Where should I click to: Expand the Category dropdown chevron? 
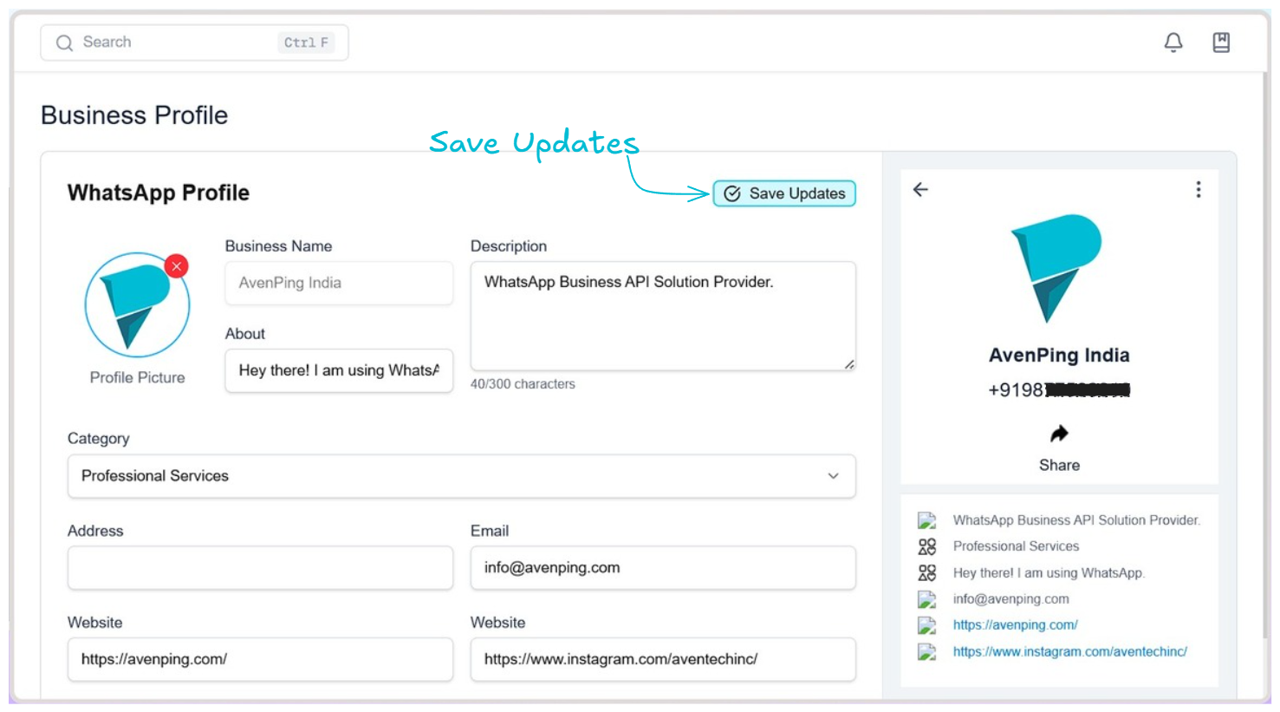tap(833, 476)
